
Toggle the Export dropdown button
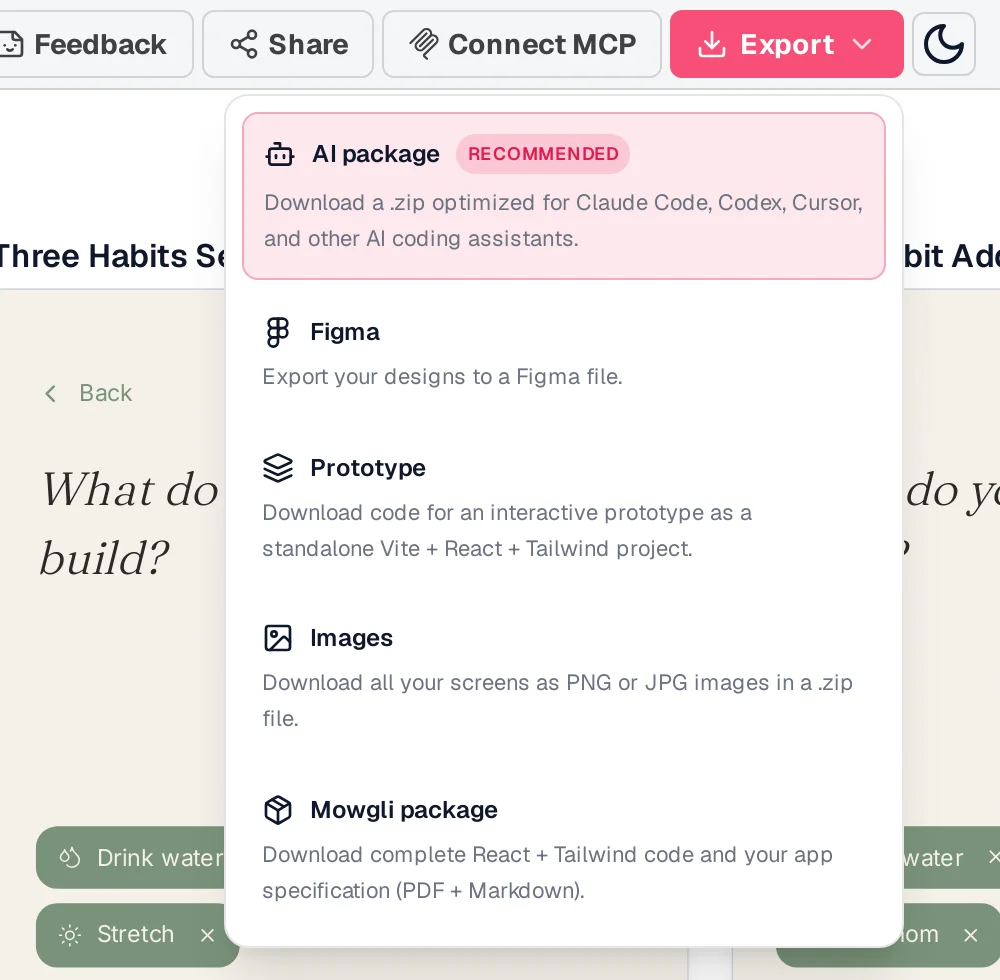(x=786, y=44)
